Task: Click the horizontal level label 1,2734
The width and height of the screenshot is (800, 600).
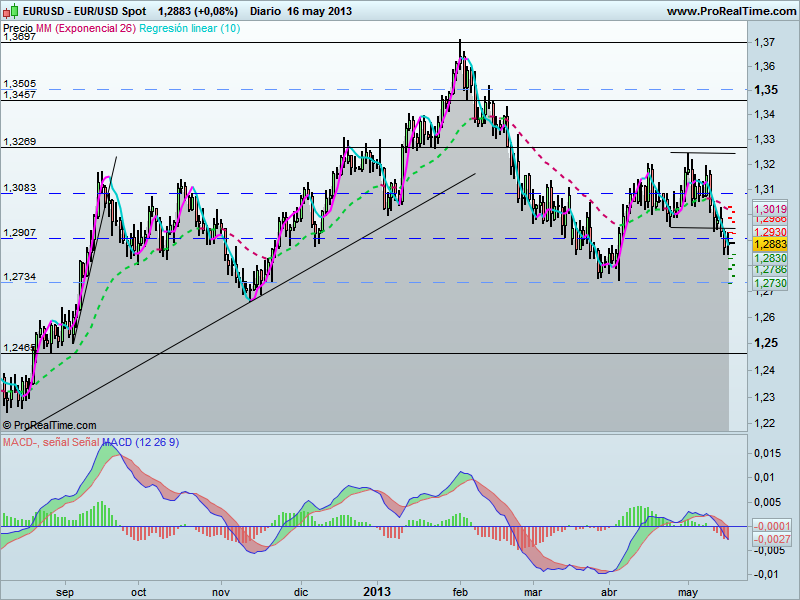Action: 19,277
